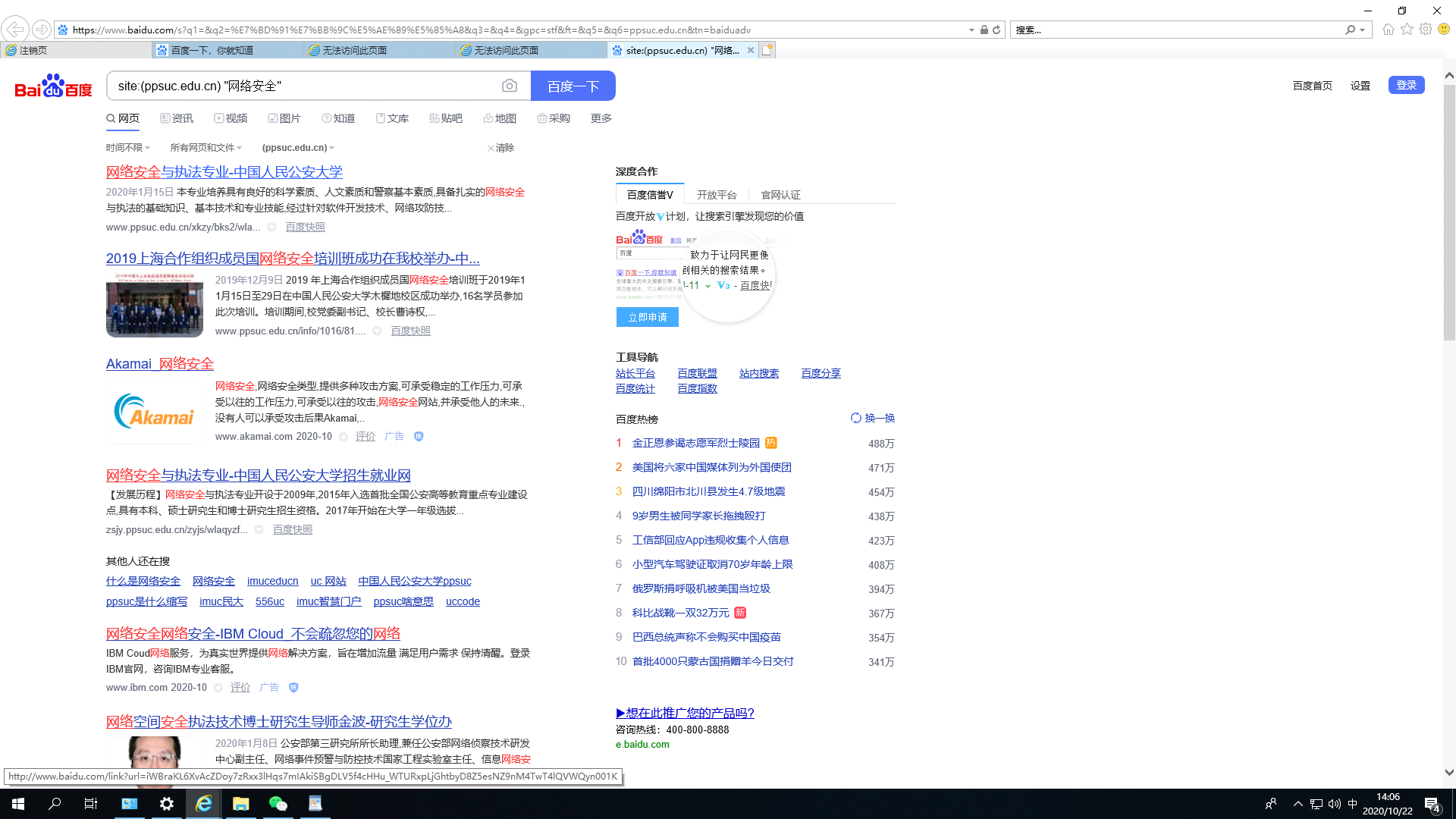This screenshot has width=1456, height=819.
Task: Click the page vertical scrollbar thumb
Action: 1449,212
